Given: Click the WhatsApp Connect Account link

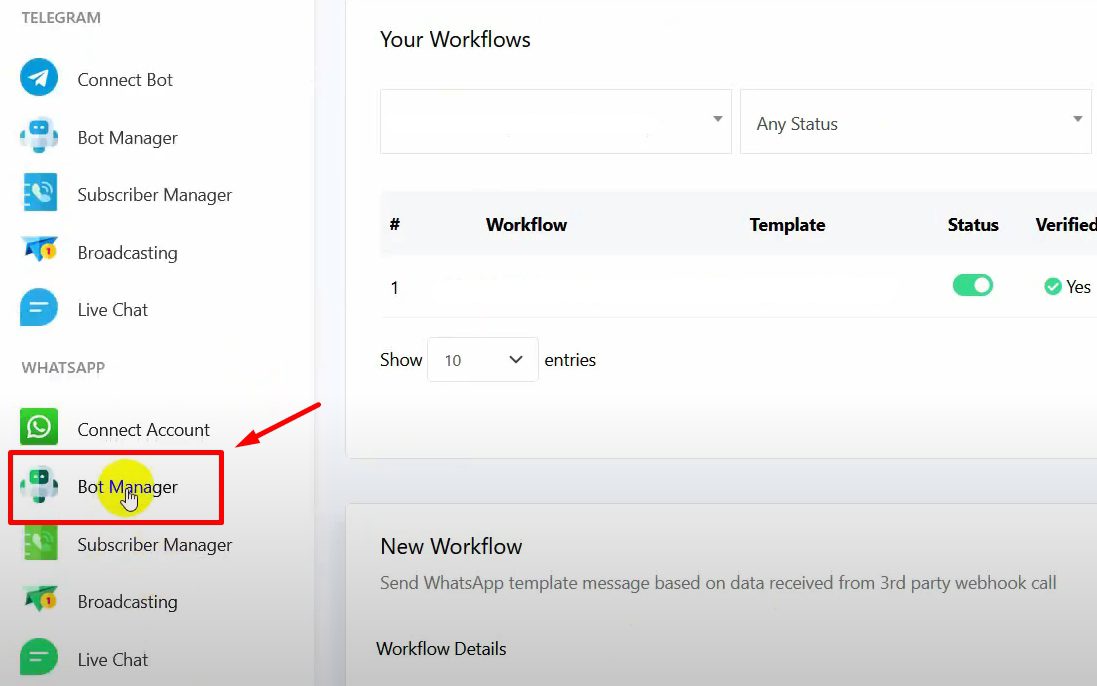Looking at the screenshot, I should [x=143, y=430].
